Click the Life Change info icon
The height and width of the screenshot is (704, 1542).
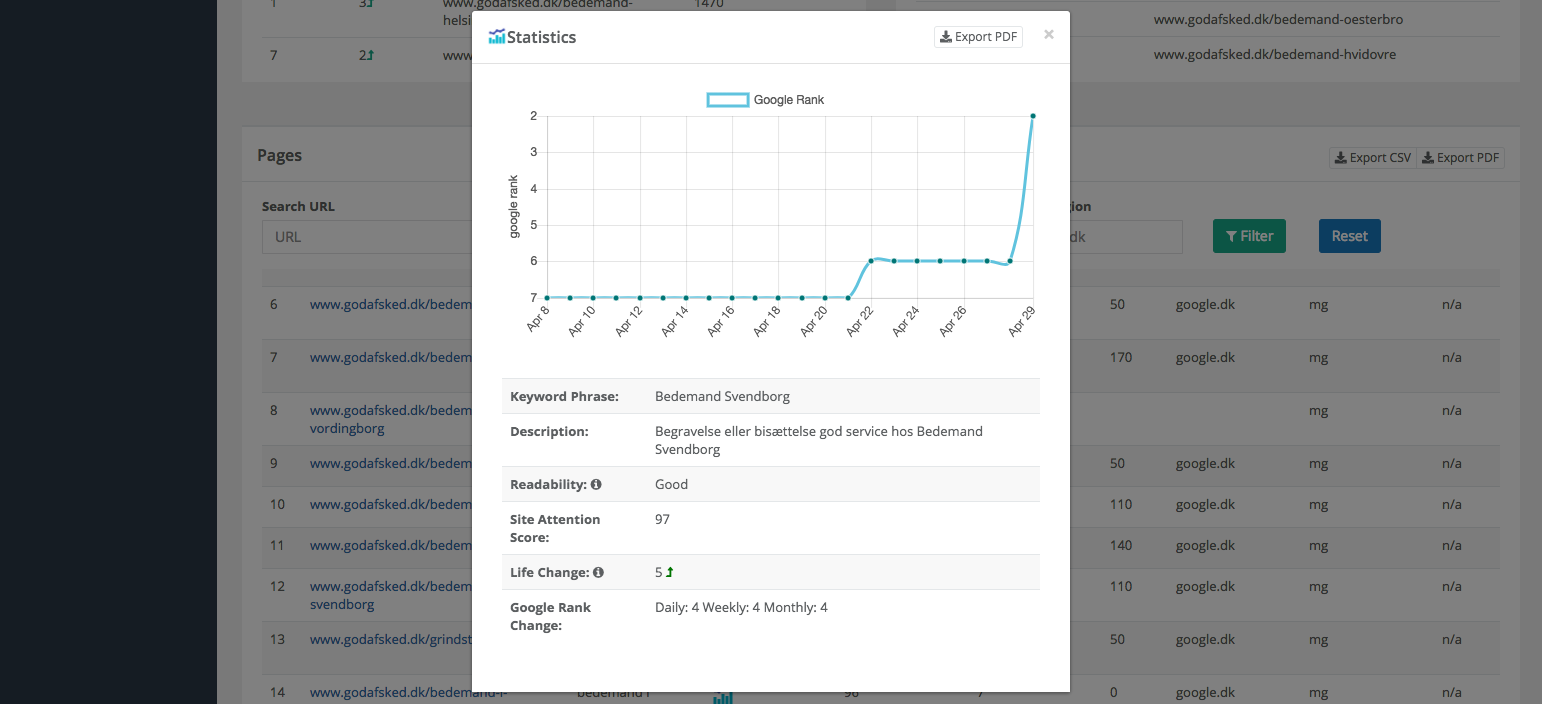598,573
